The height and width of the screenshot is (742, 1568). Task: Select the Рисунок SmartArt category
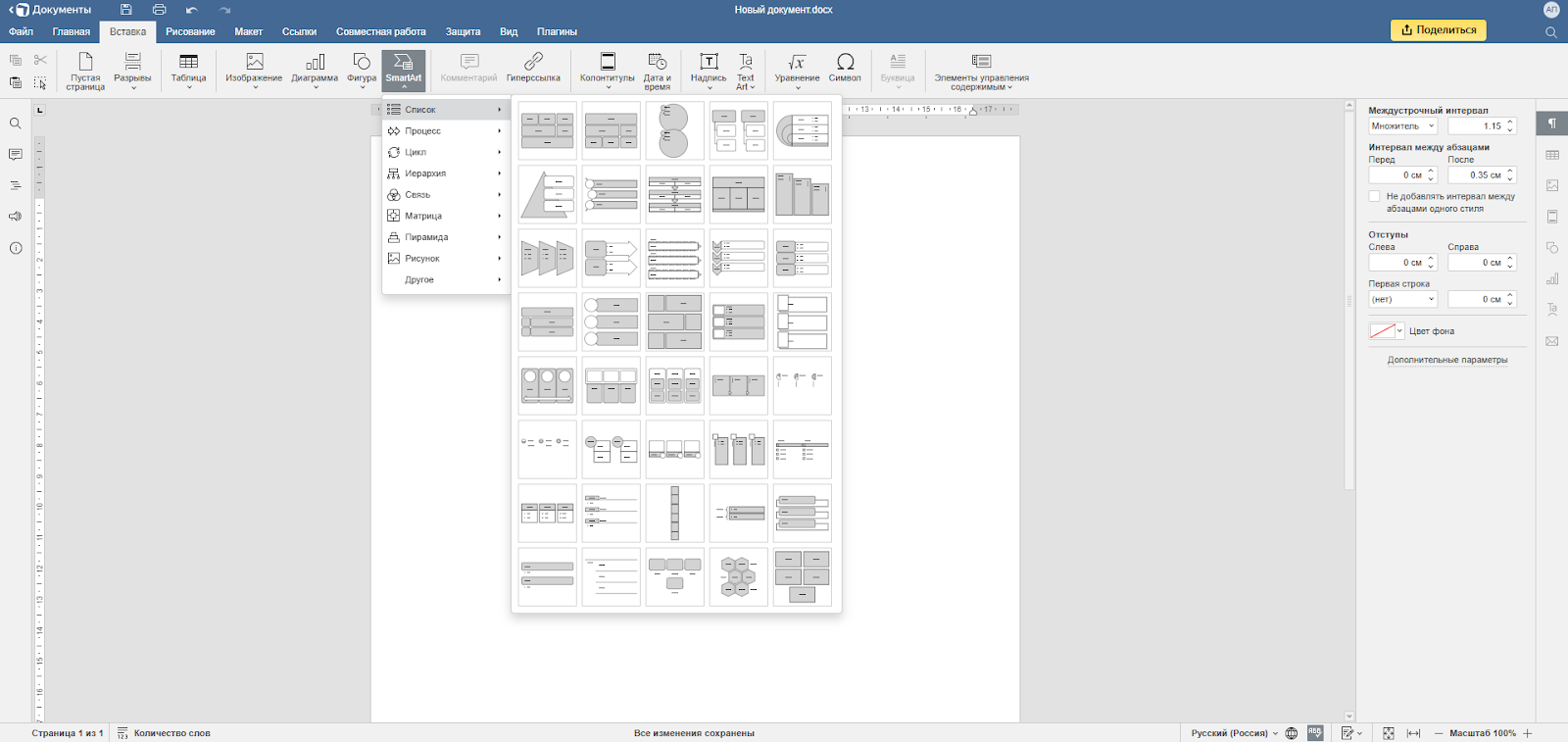(x=445, y=259)
